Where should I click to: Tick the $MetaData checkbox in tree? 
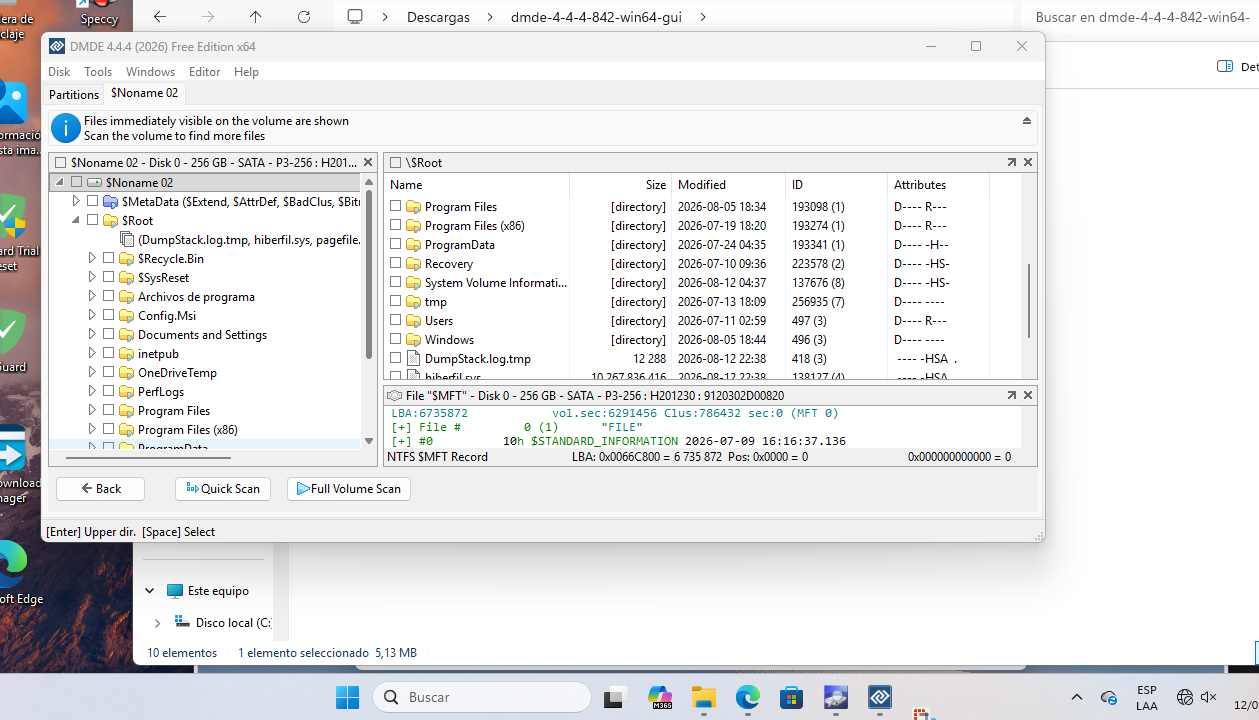pos(92,201)
